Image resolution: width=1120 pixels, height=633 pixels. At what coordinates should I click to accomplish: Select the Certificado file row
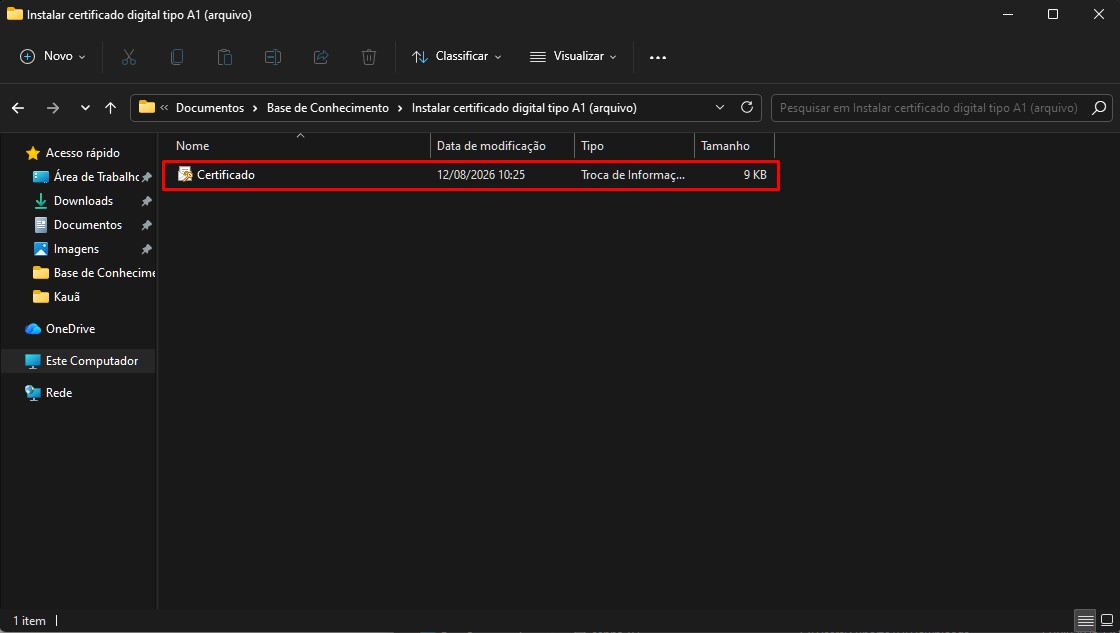tap(471, 175)
